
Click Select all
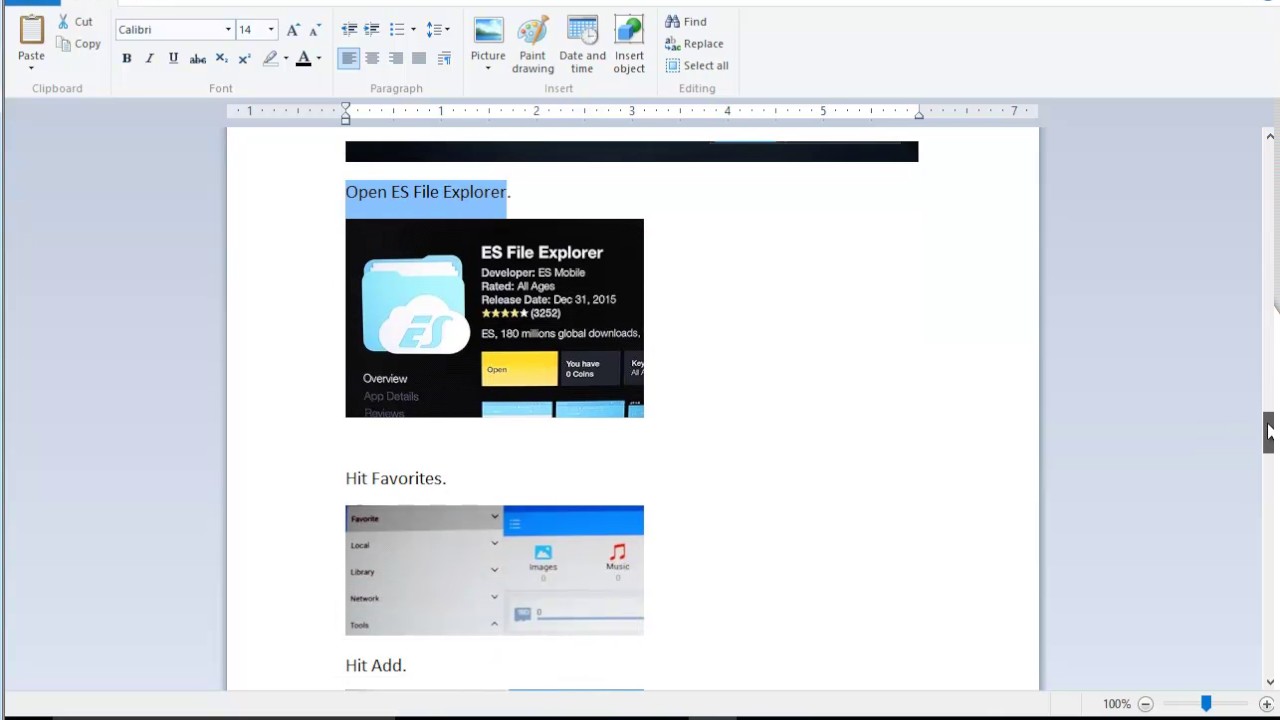pos(697,65)
